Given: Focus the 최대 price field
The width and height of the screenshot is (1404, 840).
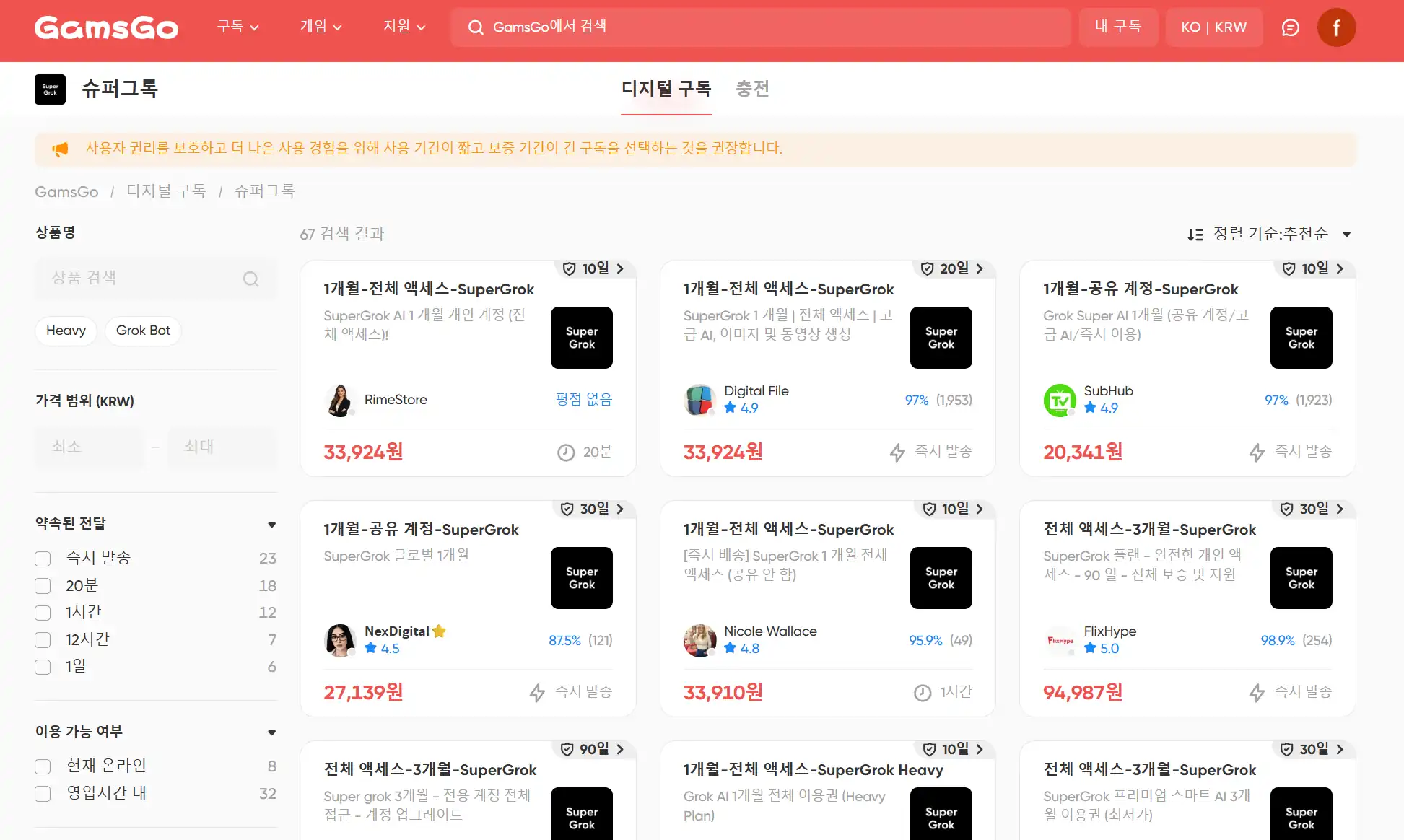Looking at the screenshot, I should 222,447.
